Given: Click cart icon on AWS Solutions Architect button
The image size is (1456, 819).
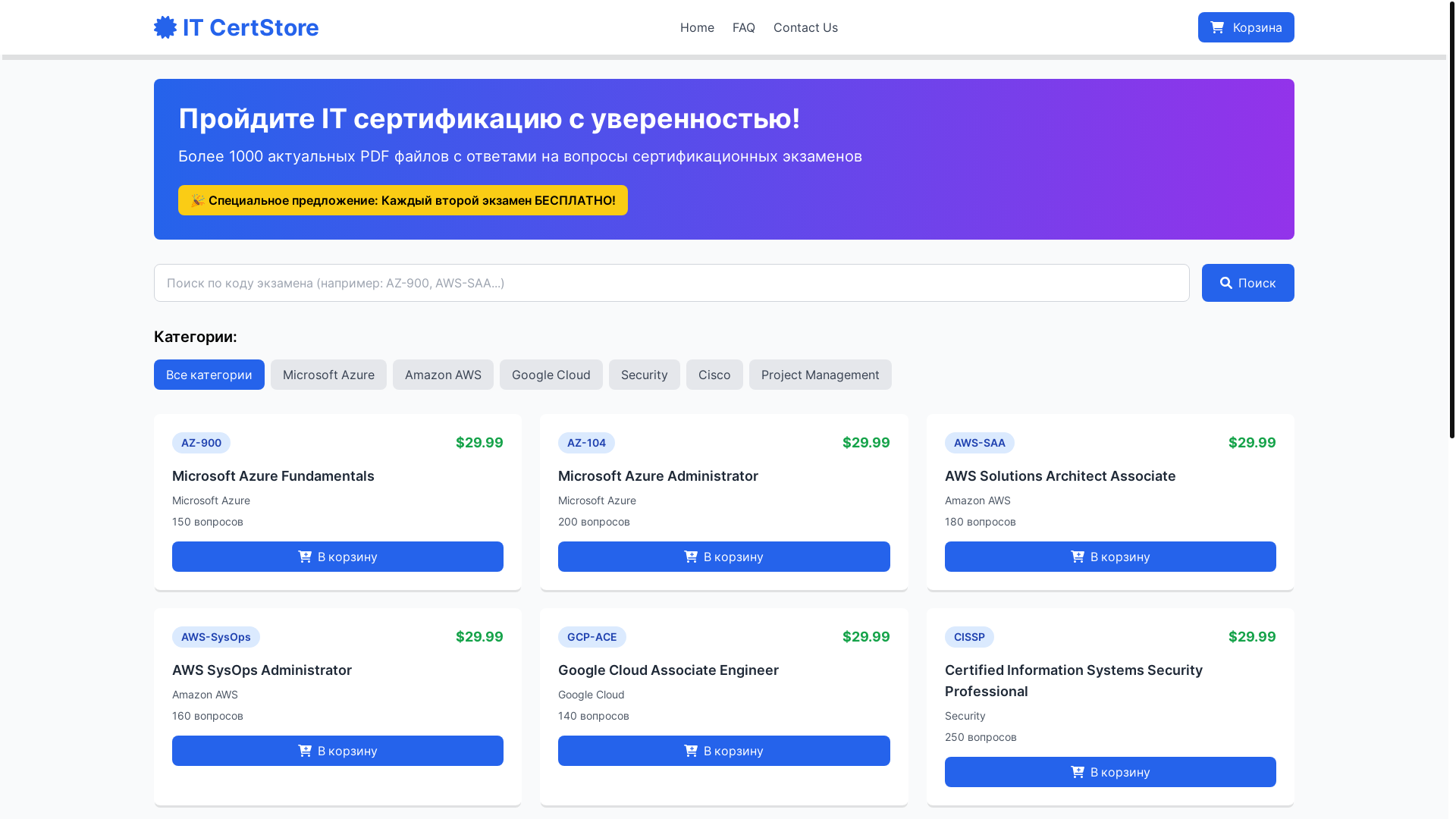Looking at the screenshot, I should click(x=1078, y=557).
